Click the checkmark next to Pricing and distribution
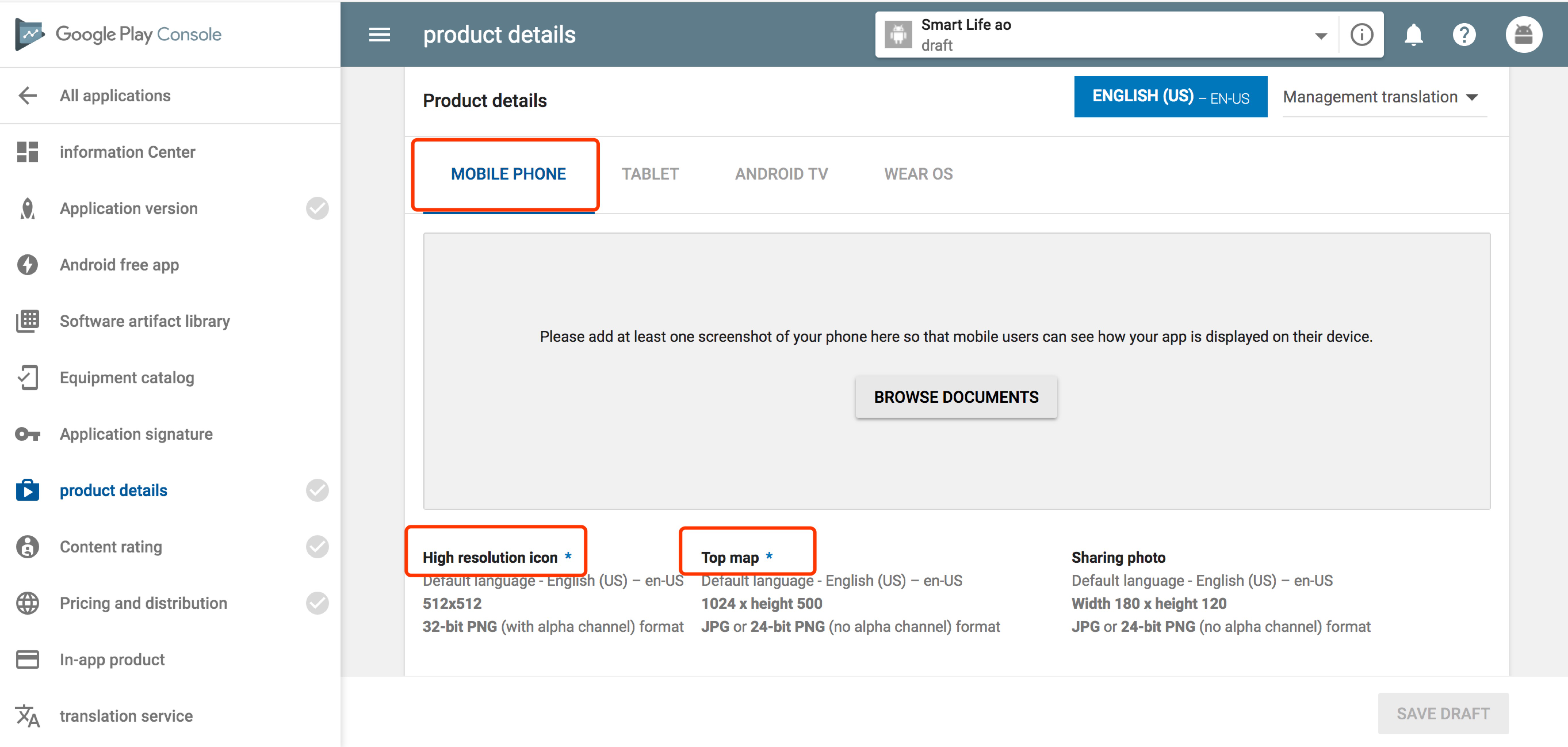This screenshot has width=1568, height=747. click(x=317, y=603)
